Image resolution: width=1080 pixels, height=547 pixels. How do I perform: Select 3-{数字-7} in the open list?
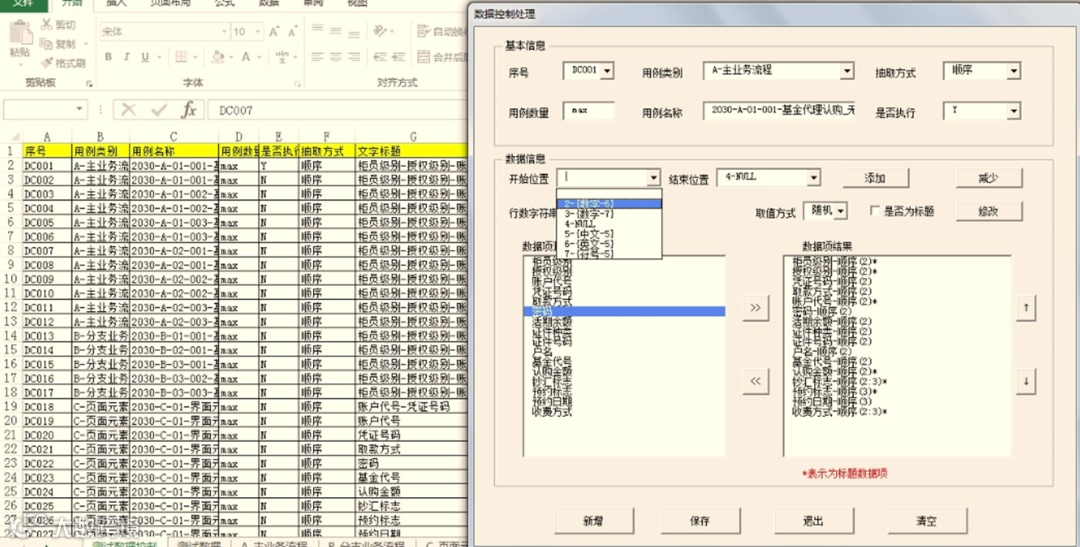click(x=609, y=214)
